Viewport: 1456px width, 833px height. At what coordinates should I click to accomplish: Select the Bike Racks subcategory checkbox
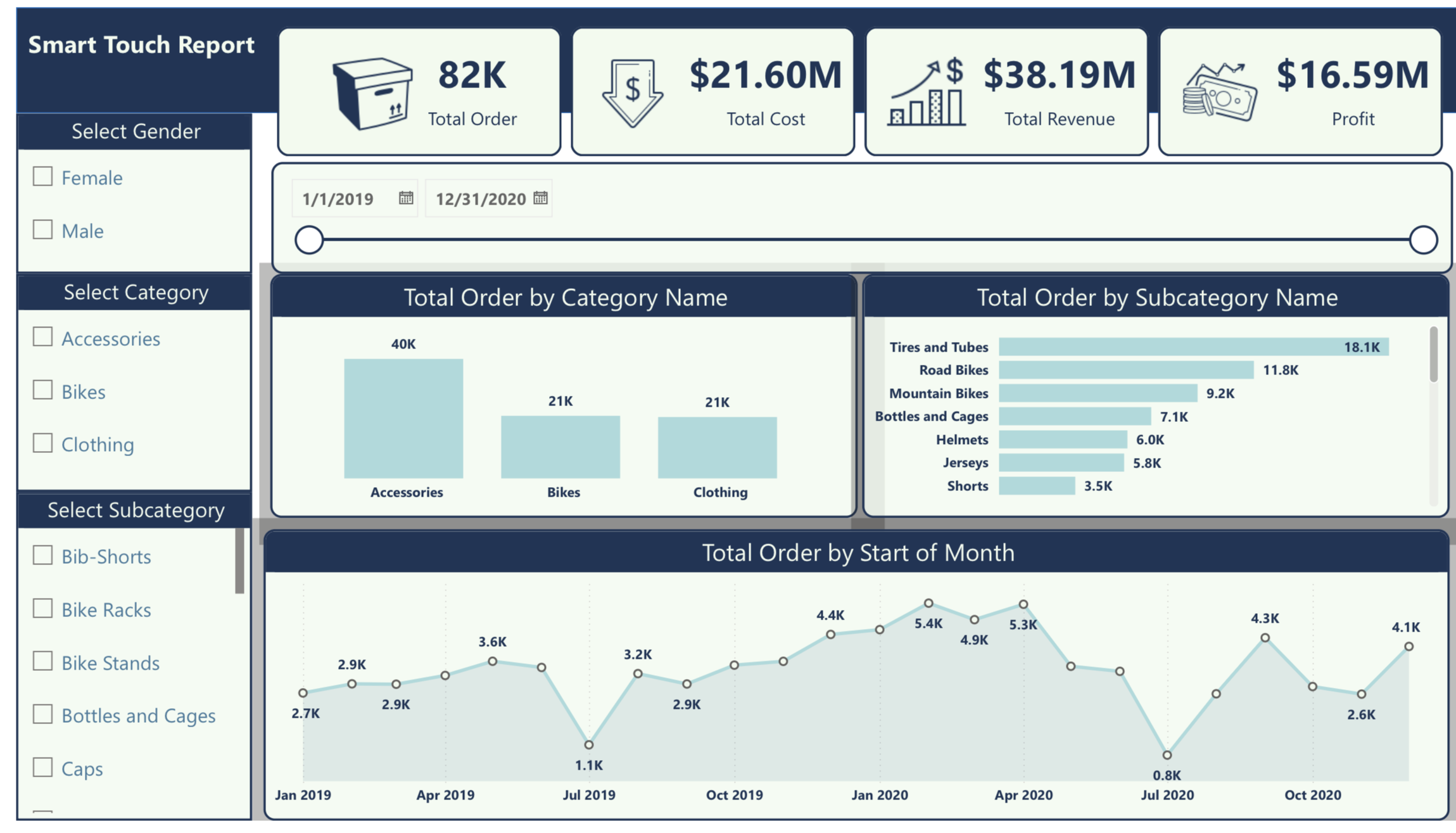tap(42, 608)
